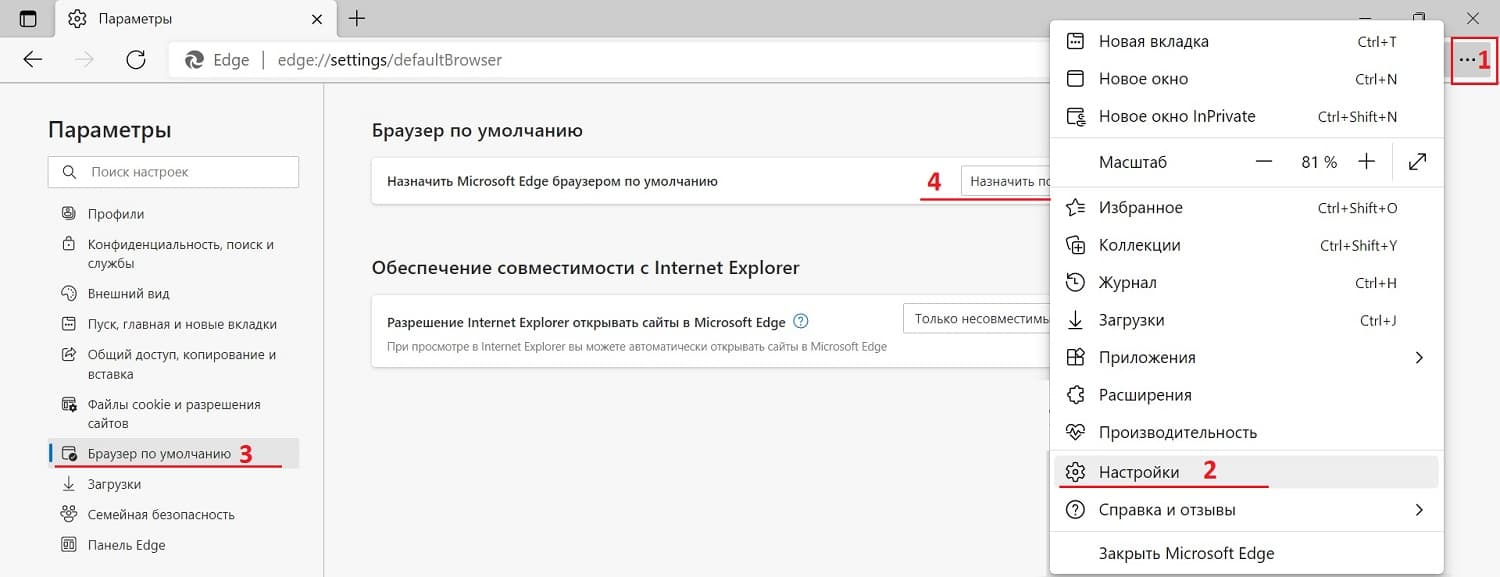The width and height of the screenshot is (1500, 577).
Task: Choose Закрыть Microsoft Edge menu entry
Action: 1186,553
